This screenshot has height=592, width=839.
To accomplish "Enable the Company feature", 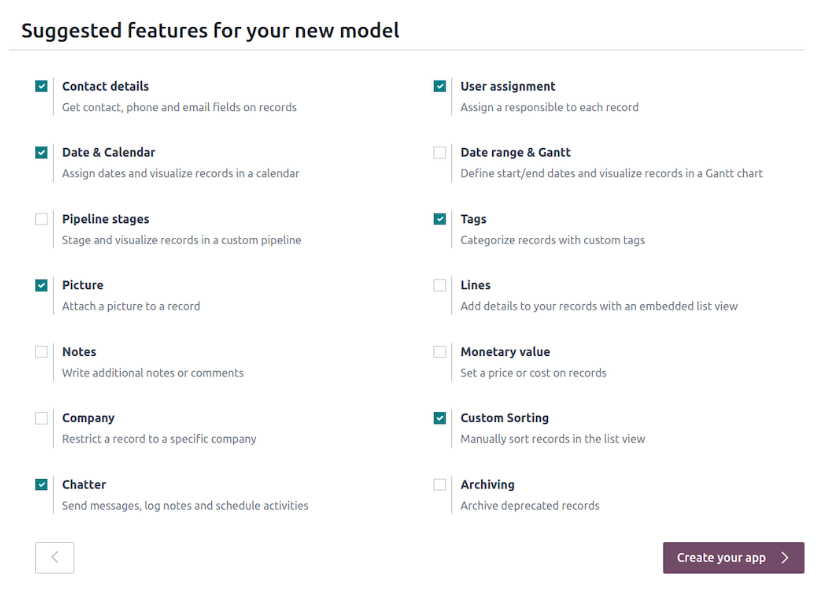I will click(x=41, y=417).
